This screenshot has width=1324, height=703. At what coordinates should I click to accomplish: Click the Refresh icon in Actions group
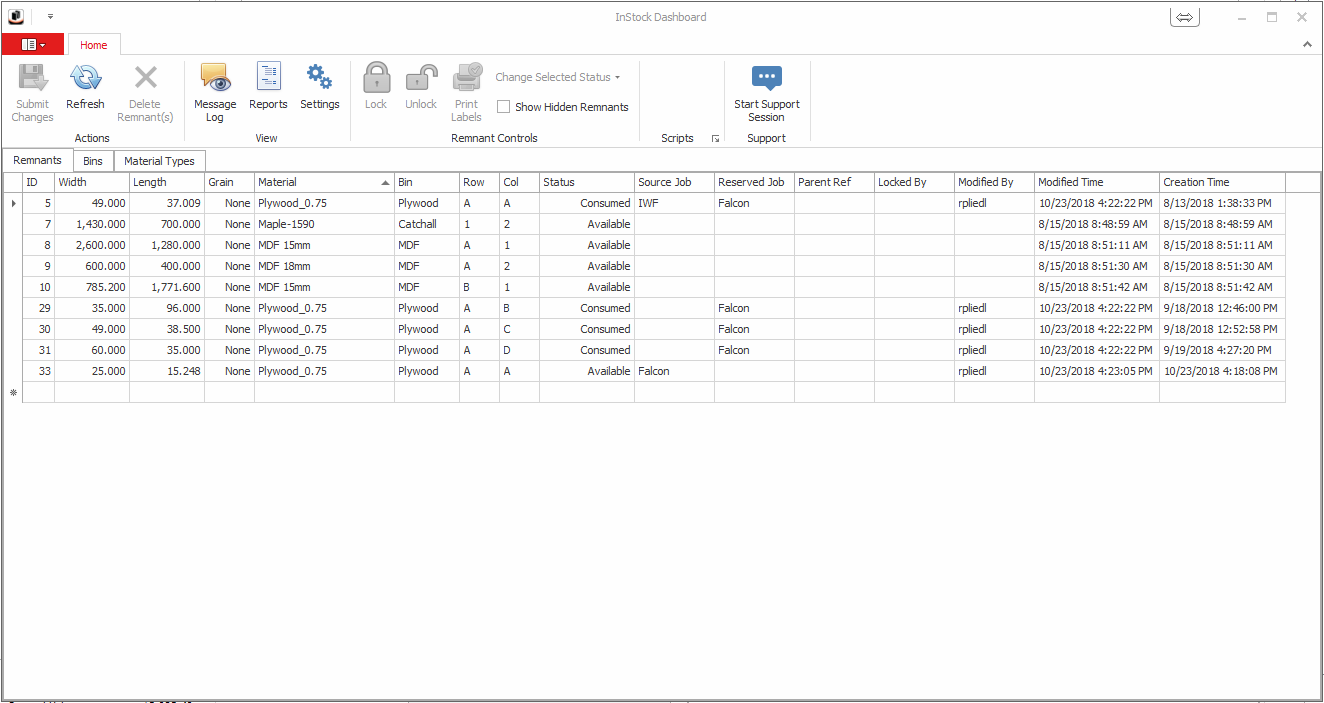85,79
